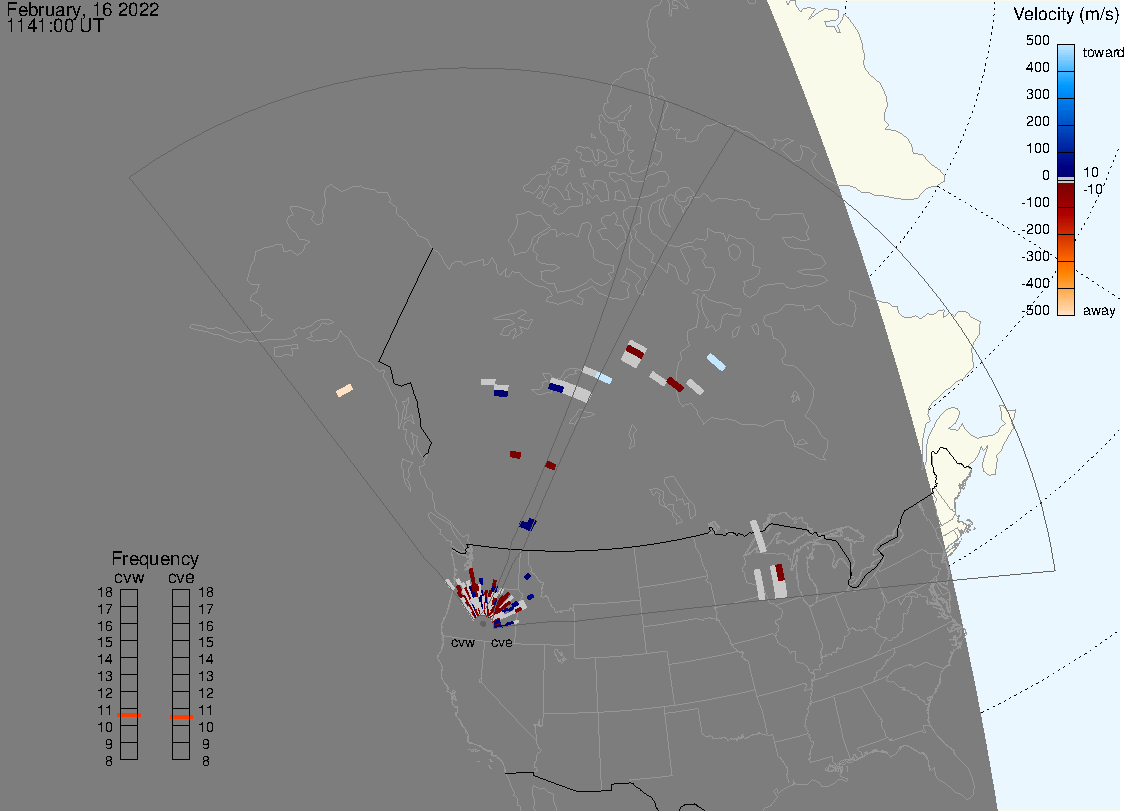This screenshot has width=1124, height=811.
Task: Click the "-10" threshold label beside the color bar
Action: pos(1092,189)
